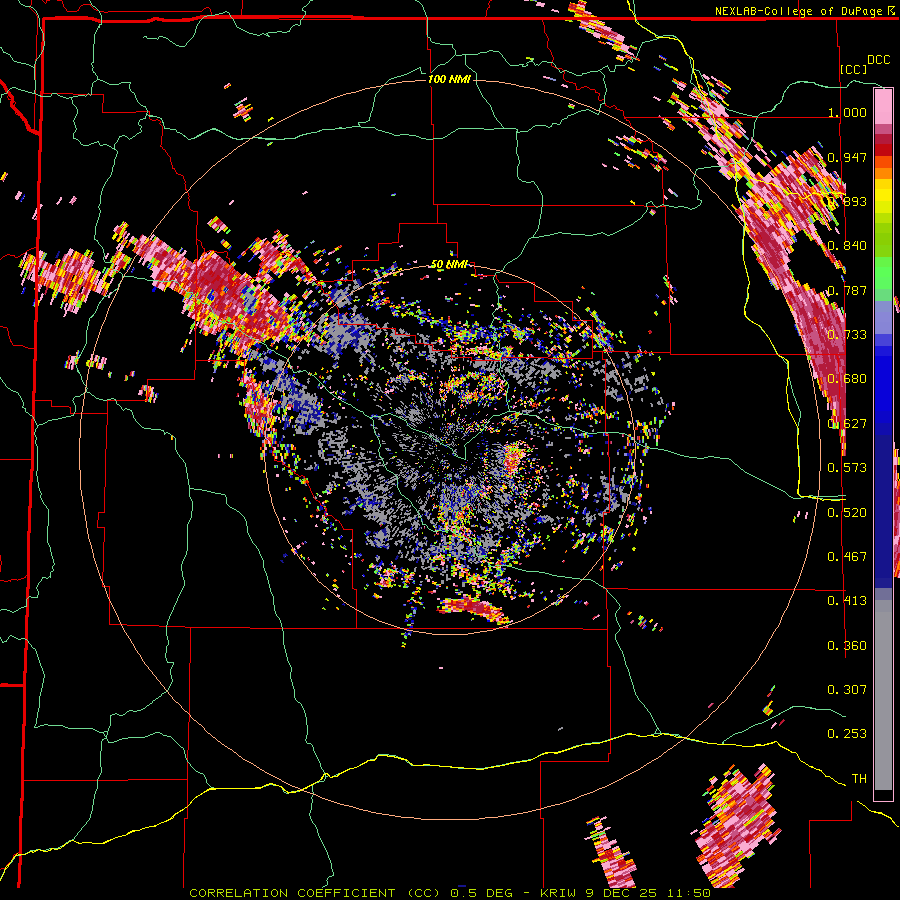This screenshot has width=900, height=900.
Task: Click the CORRELATION COEFFICIENT (CC) caption text
Action: tap(315, 893)
